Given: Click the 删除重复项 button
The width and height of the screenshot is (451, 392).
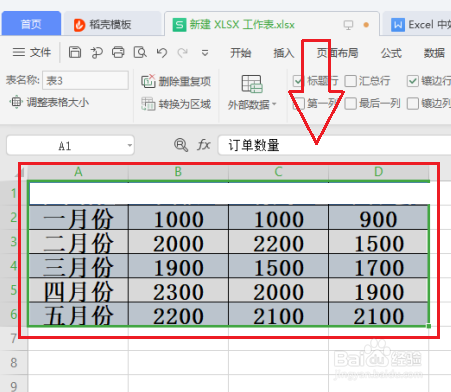Looking at the screenshot, I should point(176,81).
